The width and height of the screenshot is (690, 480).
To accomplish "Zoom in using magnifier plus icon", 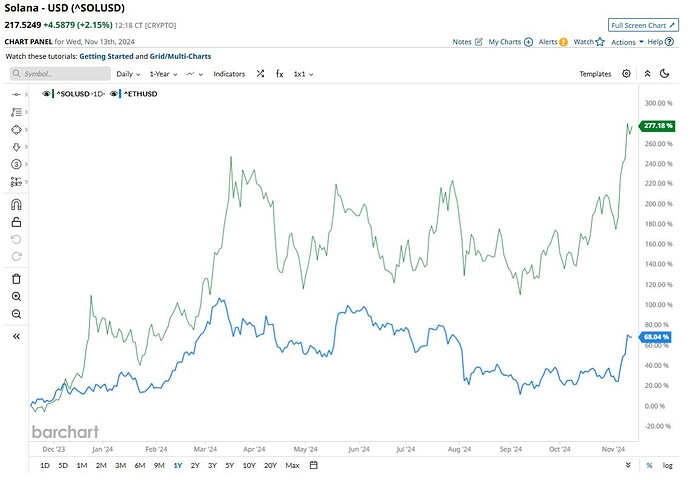I will pyautogui.click(x=16, y=296).
